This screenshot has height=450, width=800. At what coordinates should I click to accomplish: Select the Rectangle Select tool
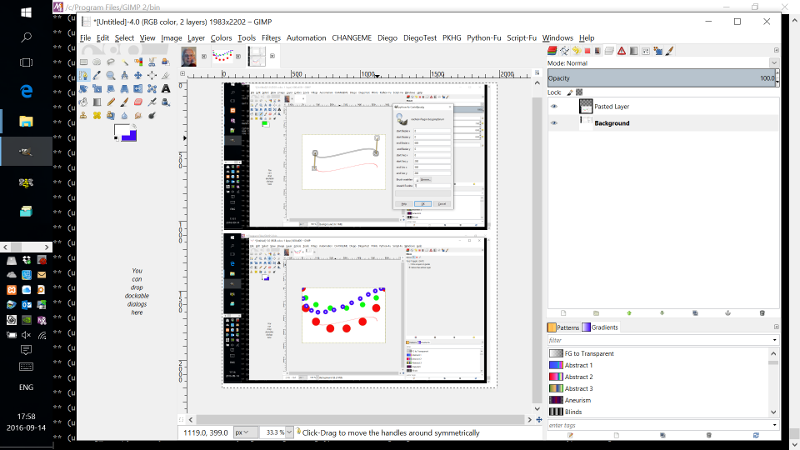(84, 62)
